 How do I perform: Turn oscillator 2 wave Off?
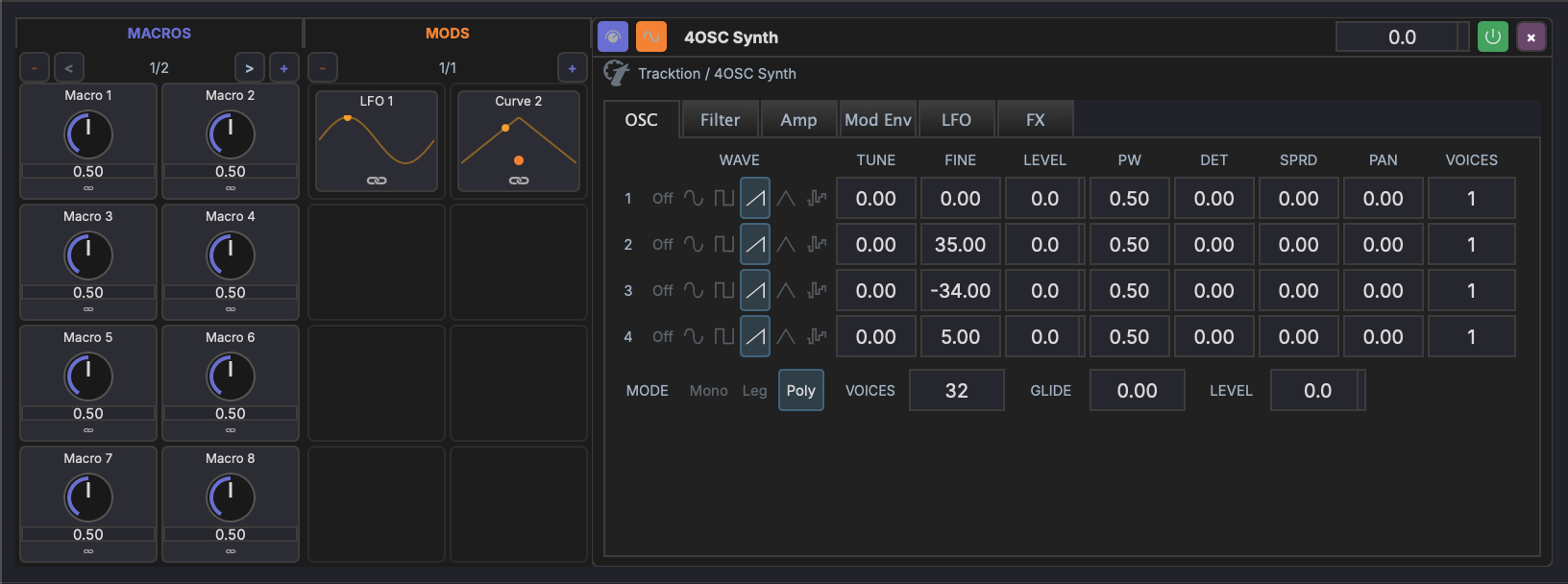pyautogui.click(x=663, y=245)
